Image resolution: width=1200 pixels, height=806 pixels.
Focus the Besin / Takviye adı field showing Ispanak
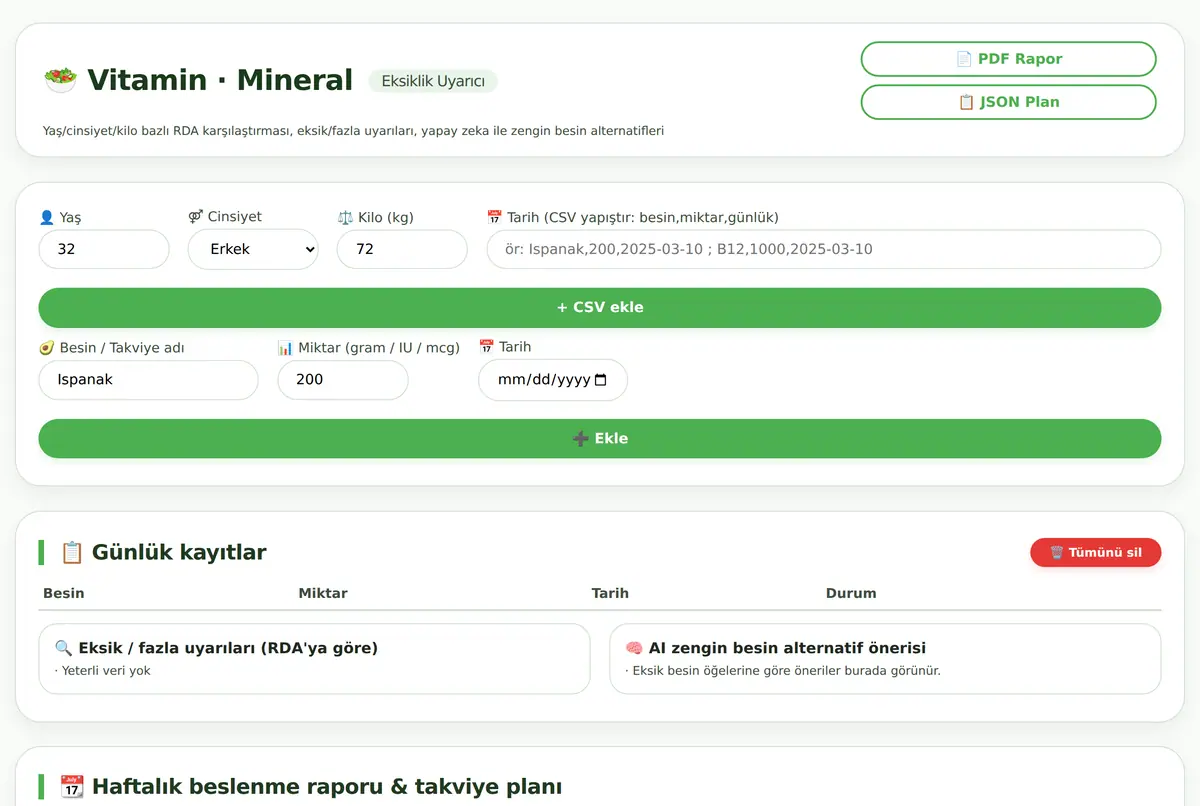(x=149, y=380)
